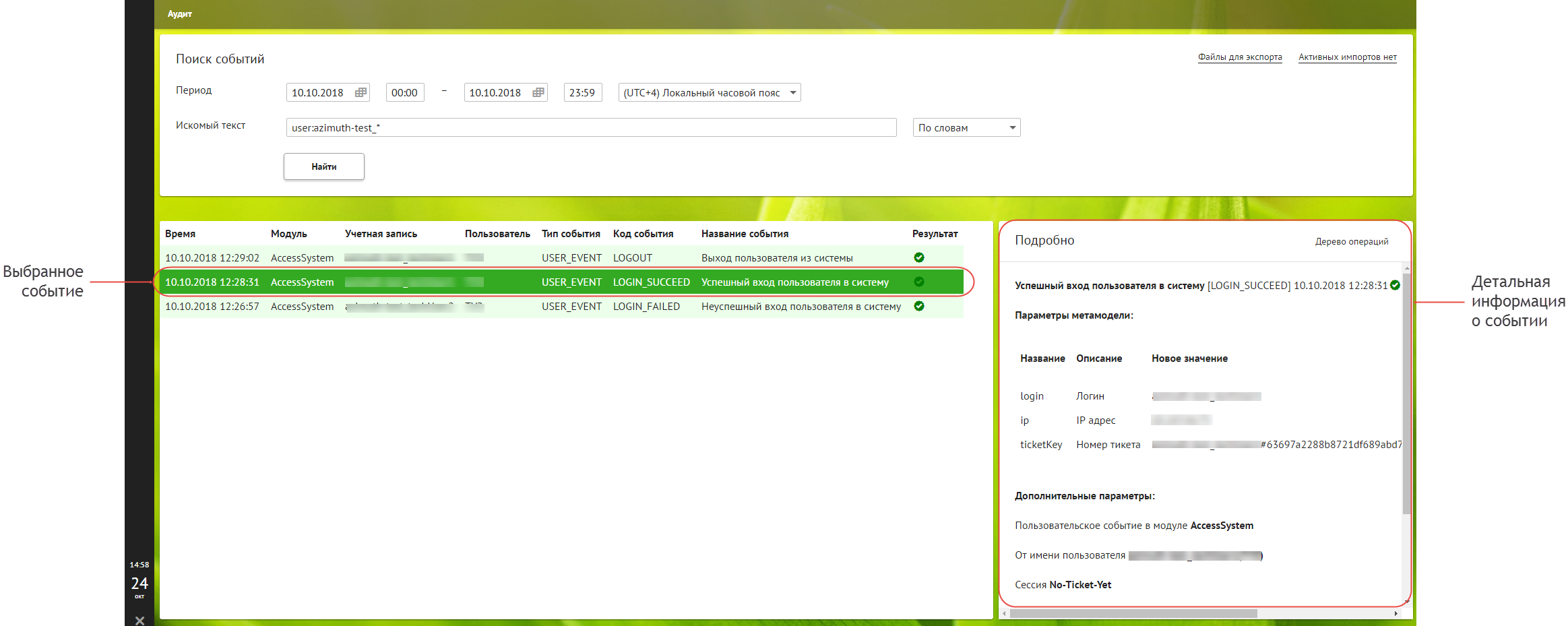Open the end date calendar picker icon

(538, 92)
